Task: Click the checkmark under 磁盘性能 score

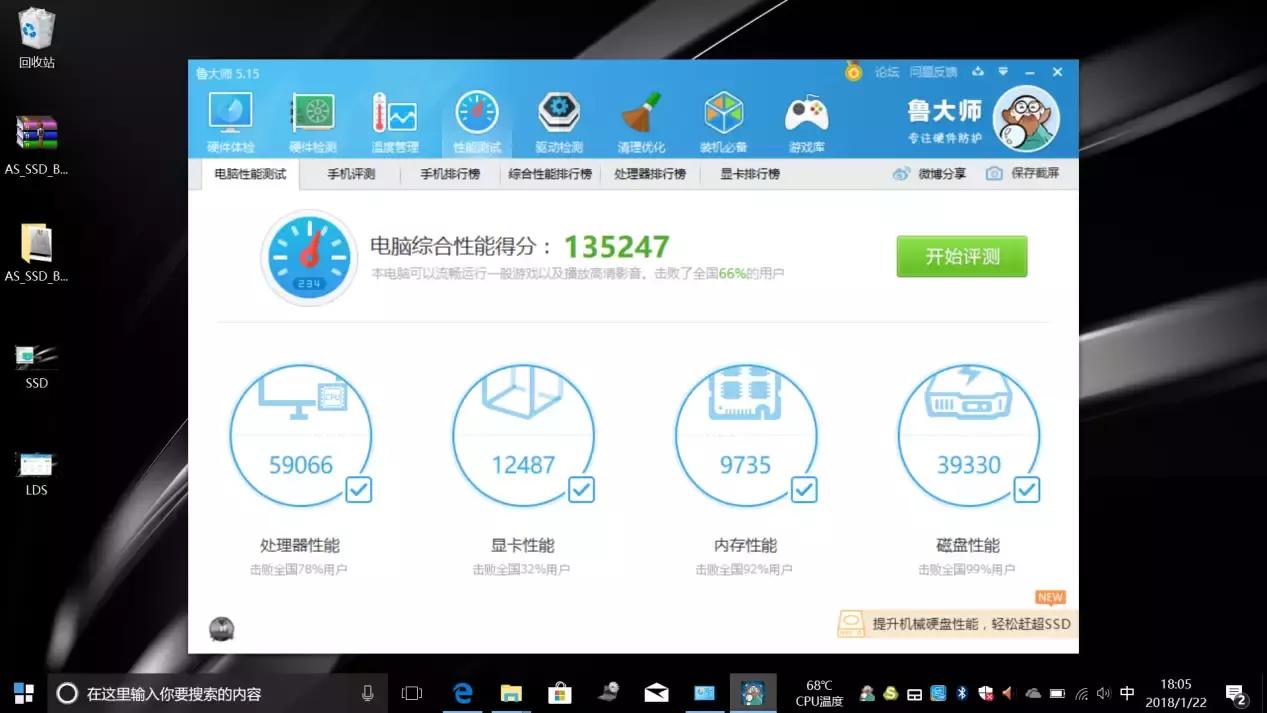Action: (1025, 490)
